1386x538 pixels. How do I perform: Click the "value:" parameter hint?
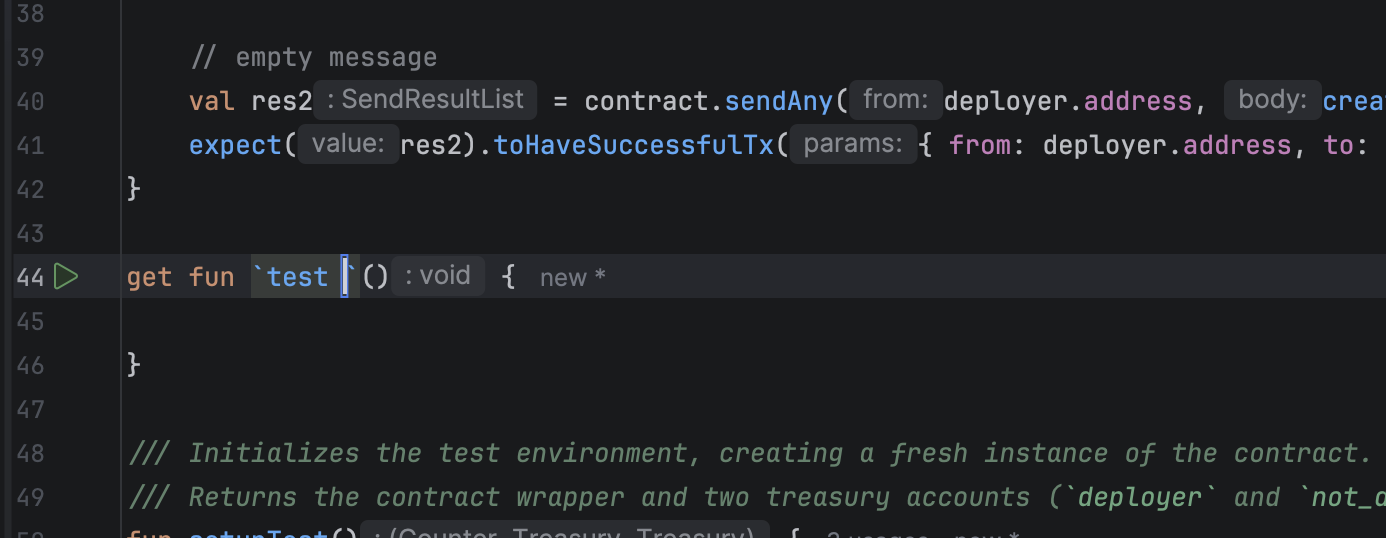348,145
